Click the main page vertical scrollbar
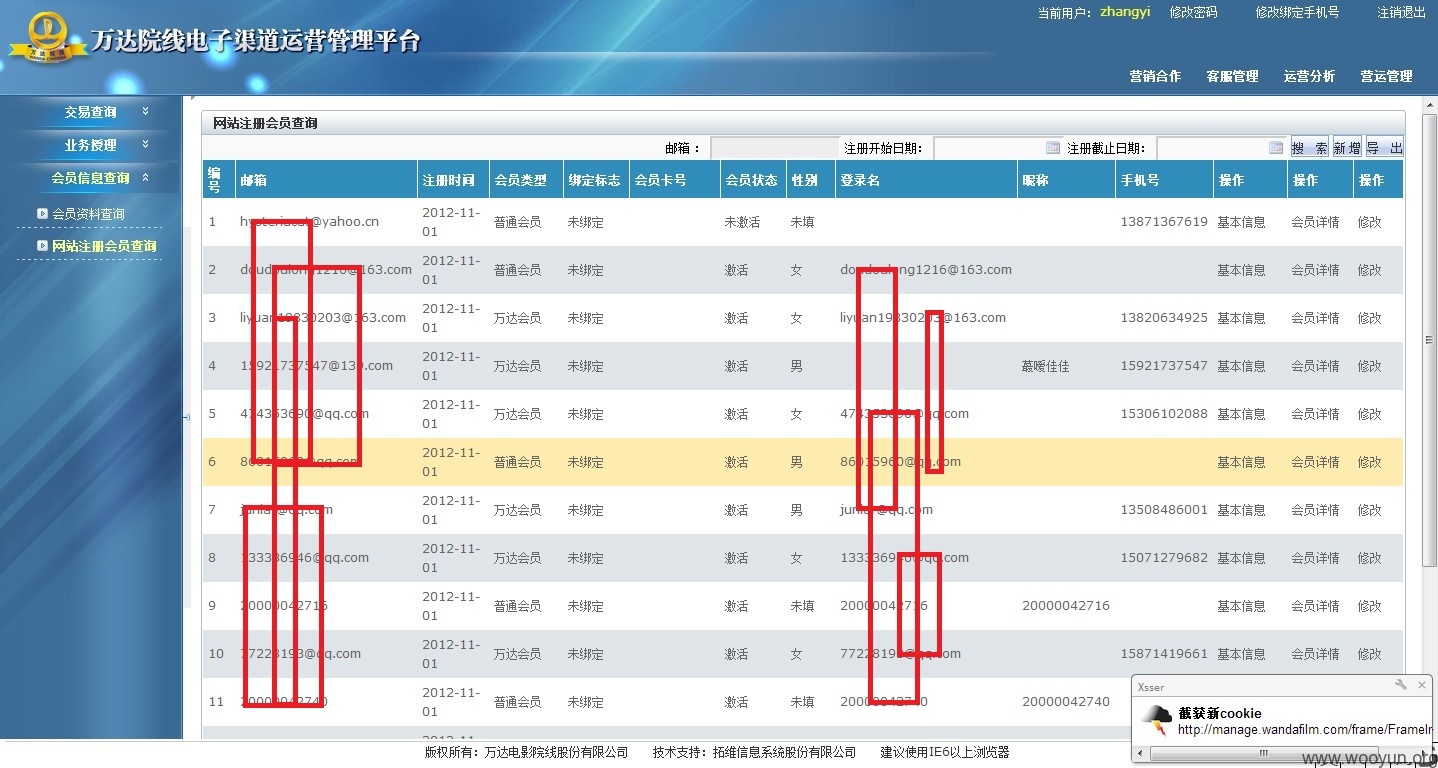This screenshot has height=768, width=1438. [1428, 341]
